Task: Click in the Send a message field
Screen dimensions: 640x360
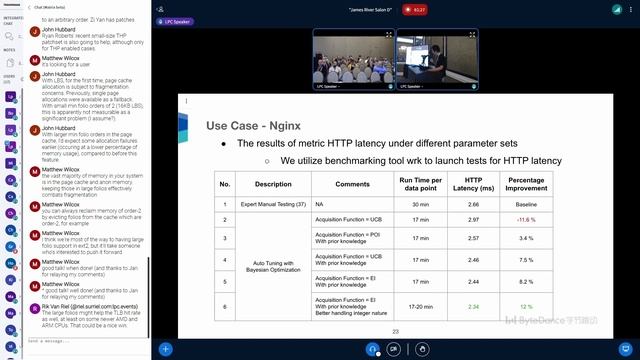Action: (87, 341)
